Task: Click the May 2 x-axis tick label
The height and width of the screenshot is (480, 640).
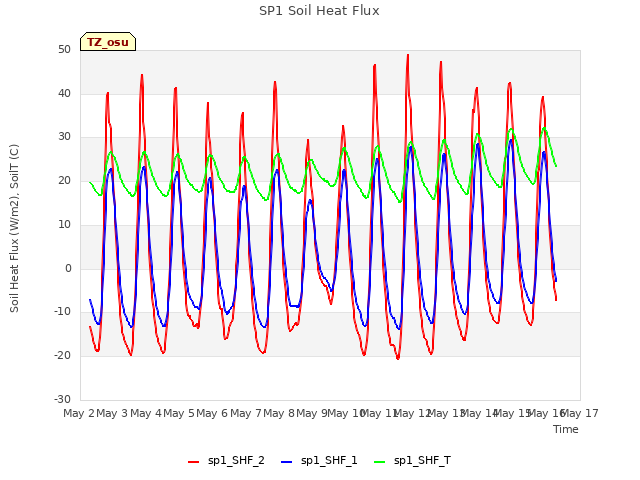Action: point(79,413)
